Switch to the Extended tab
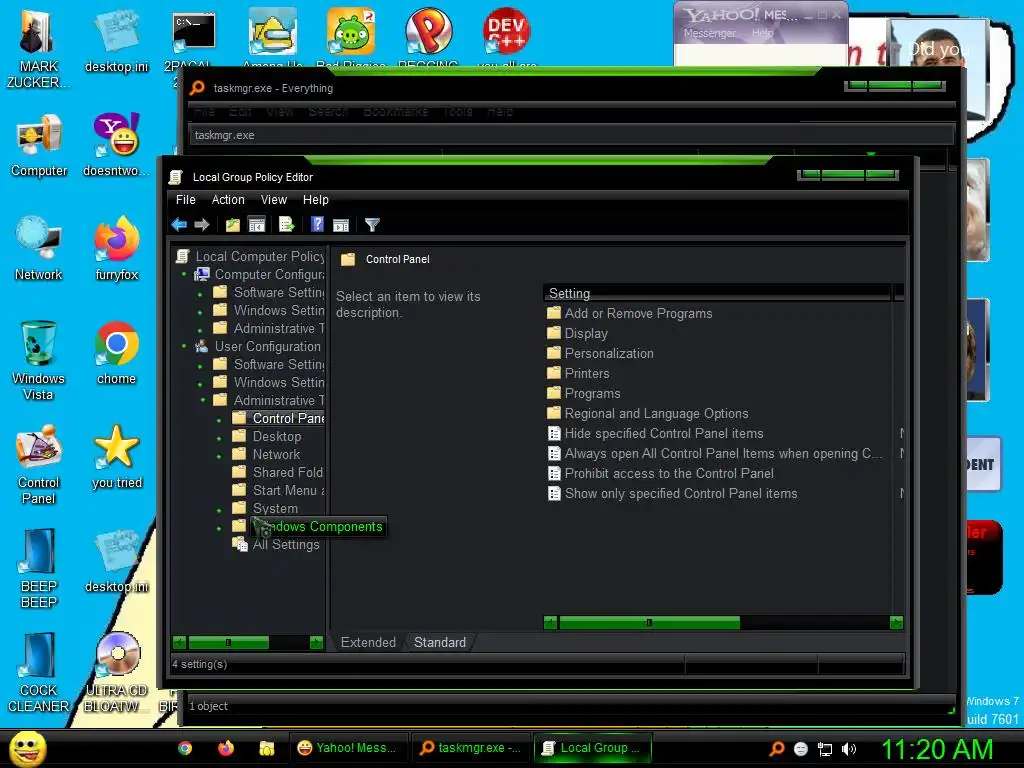 coord(368,643)
